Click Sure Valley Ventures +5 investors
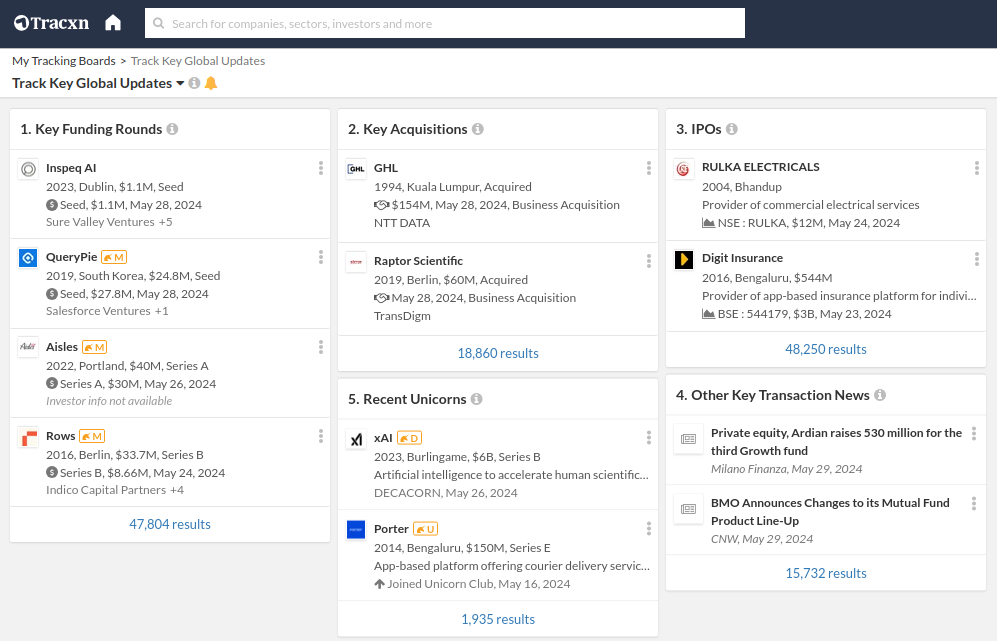This screenshot has height=641, width=997. coord(109,222)
